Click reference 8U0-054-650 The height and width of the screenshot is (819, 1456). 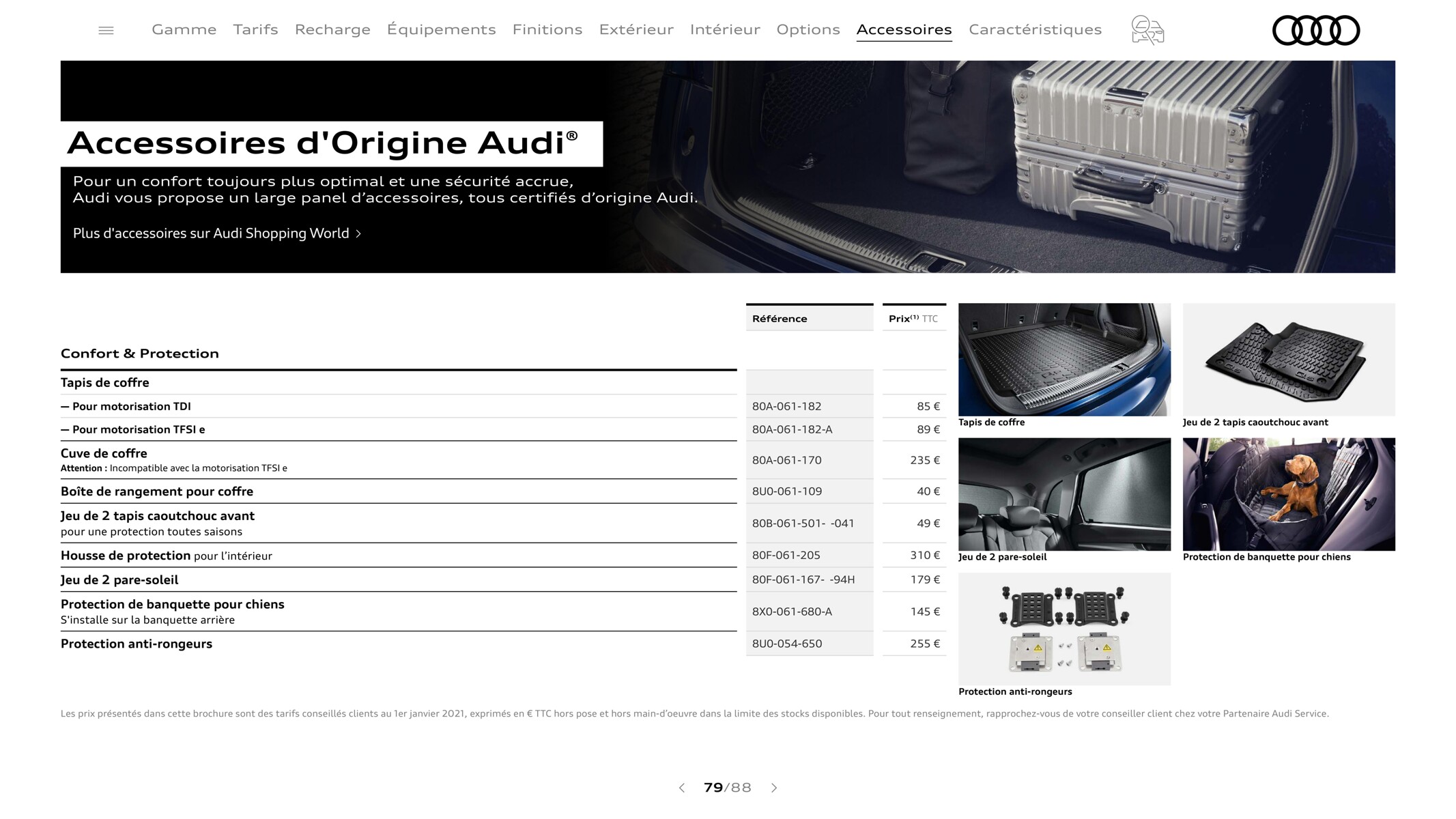coord(786,644)
